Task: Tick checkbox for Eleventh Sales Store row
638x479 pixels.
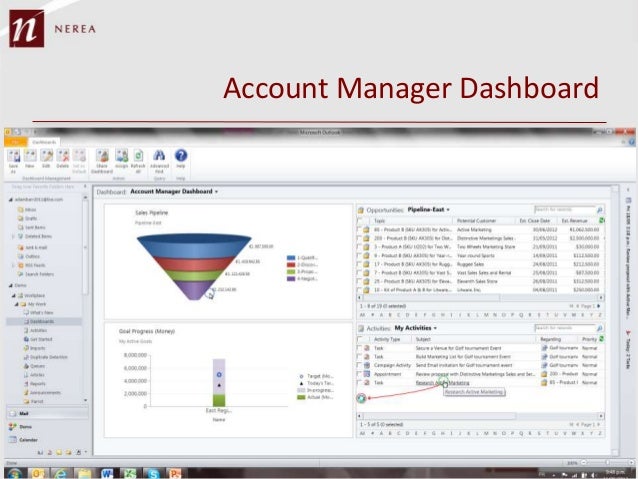Action: (359, 282)
